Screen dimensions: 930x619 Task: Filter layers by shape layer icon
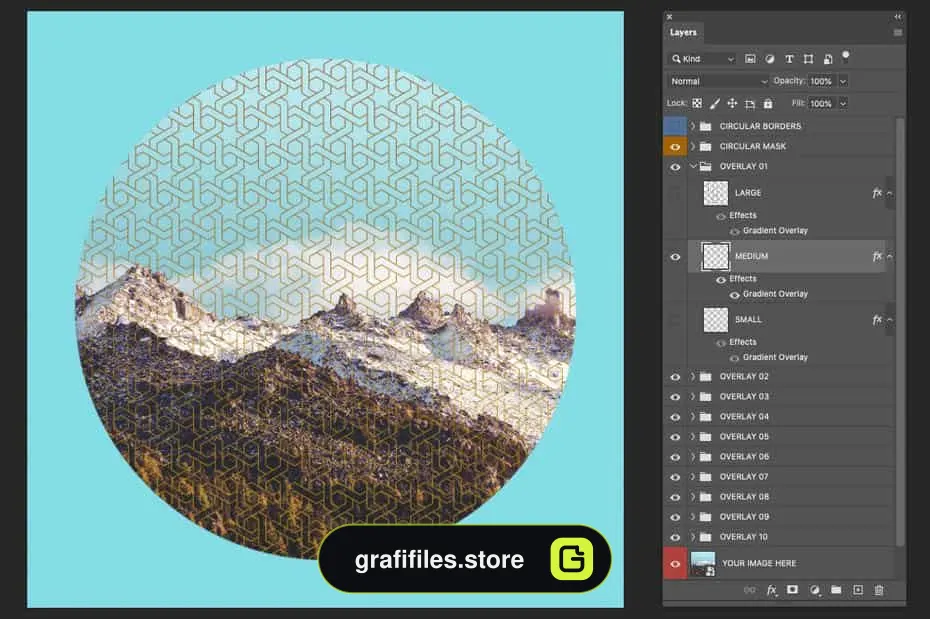click(808, 59)
